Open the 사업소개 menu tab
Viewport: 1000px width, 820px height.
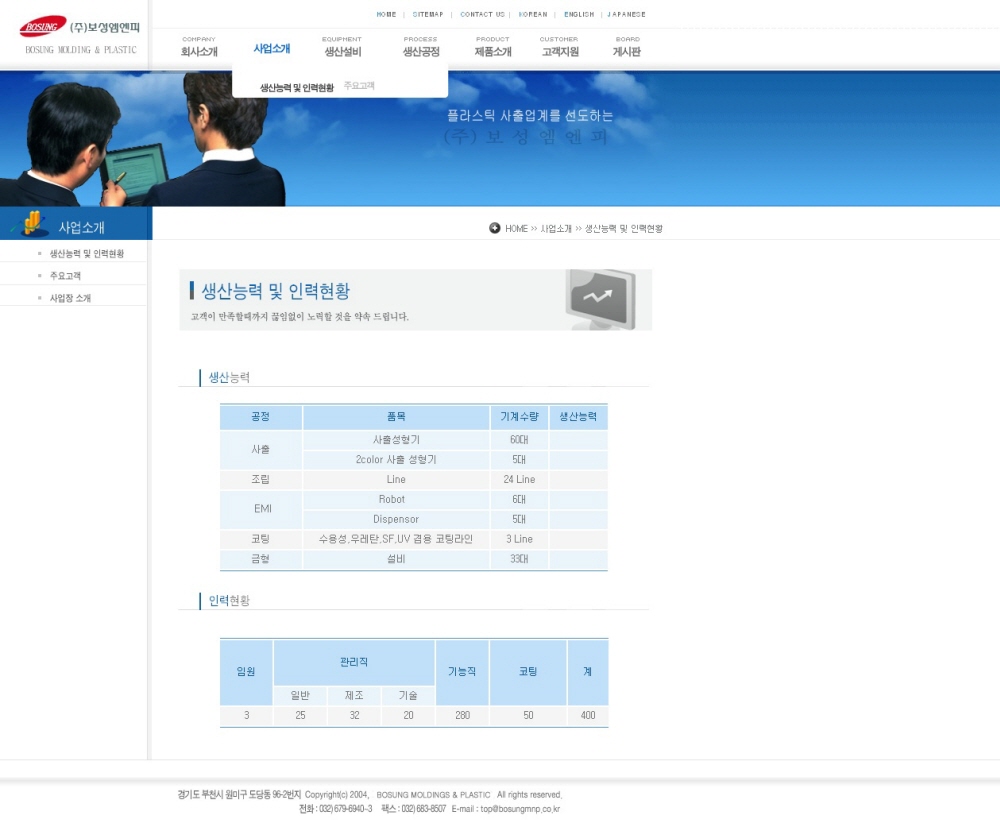(272, 49)
